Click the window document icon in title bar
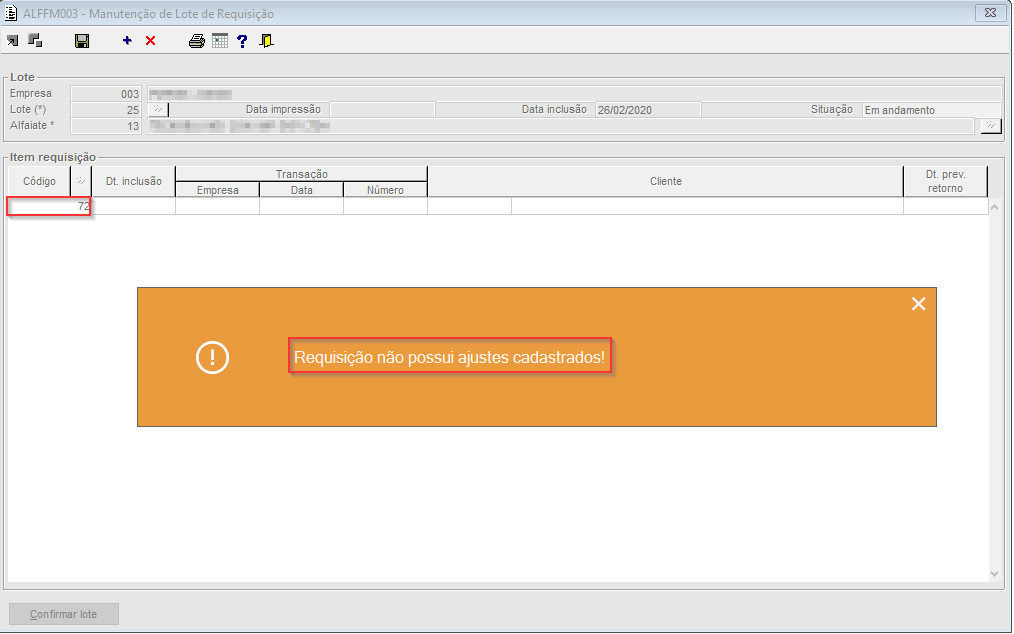The image size is (1014, 634). click(x=11, y=13)
